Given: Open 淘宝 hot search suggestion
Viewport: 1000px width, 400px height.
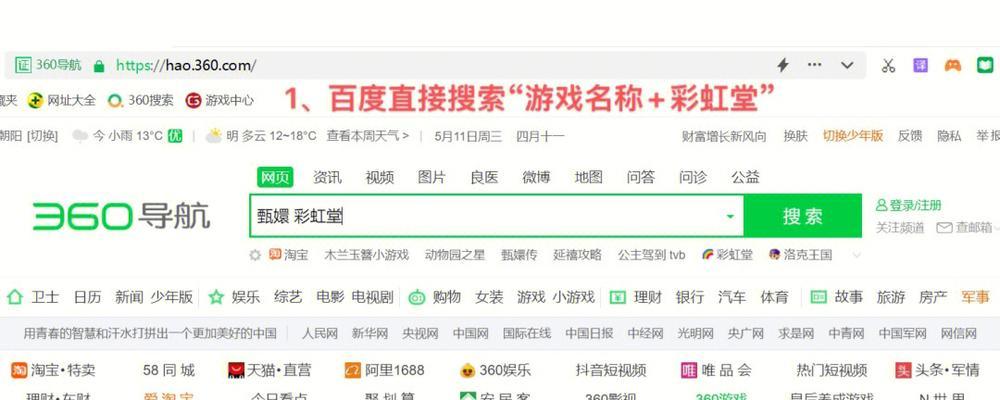Looking at the screenshot, I should click(289, 255).
